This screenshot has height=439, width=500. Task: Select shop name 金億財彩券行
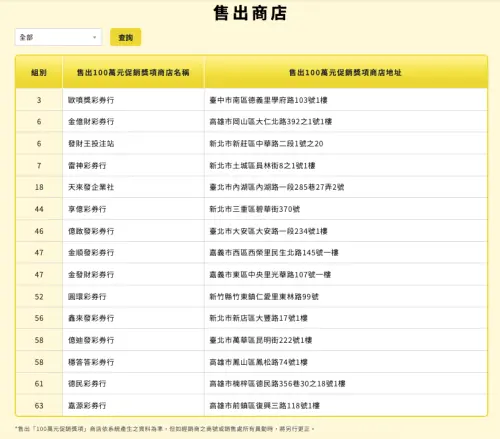91,122
